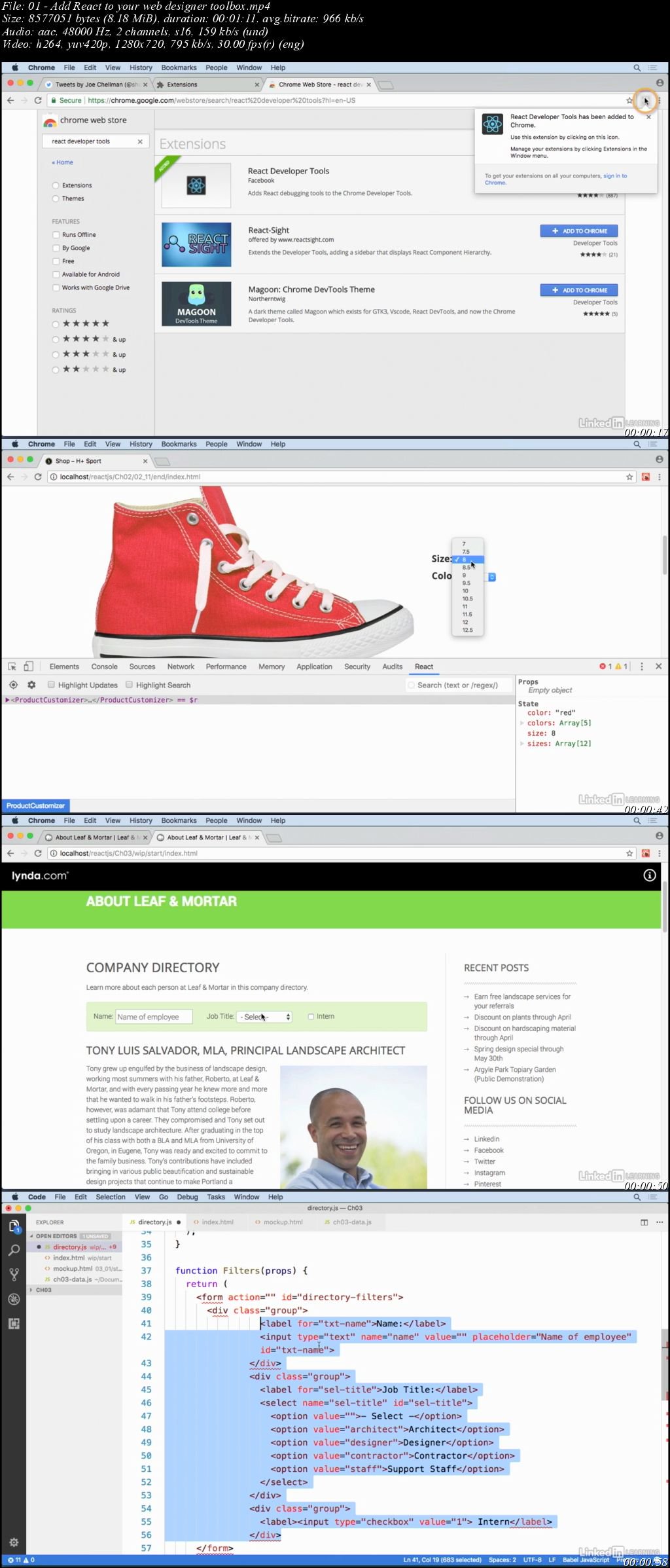Viewport: 670px width, 1568px height.
Task: Click the errors and warnings status bar indicator
Action: tap(22, 1560)
